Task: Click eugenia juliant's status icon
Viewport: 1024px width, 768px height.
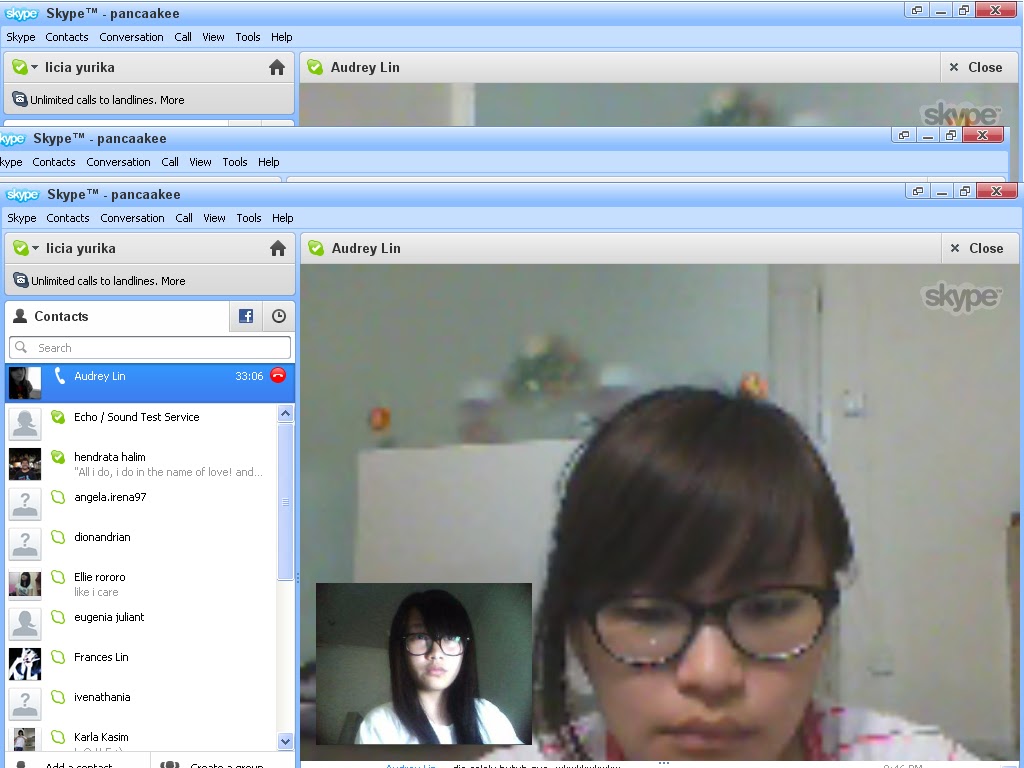Action: tap(58, 616)
